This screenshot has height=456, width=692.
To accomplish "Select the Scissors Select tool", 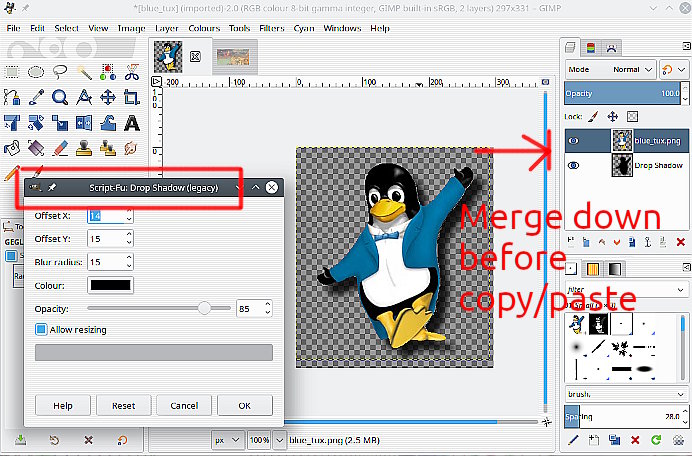I will (x=132, y=72).
